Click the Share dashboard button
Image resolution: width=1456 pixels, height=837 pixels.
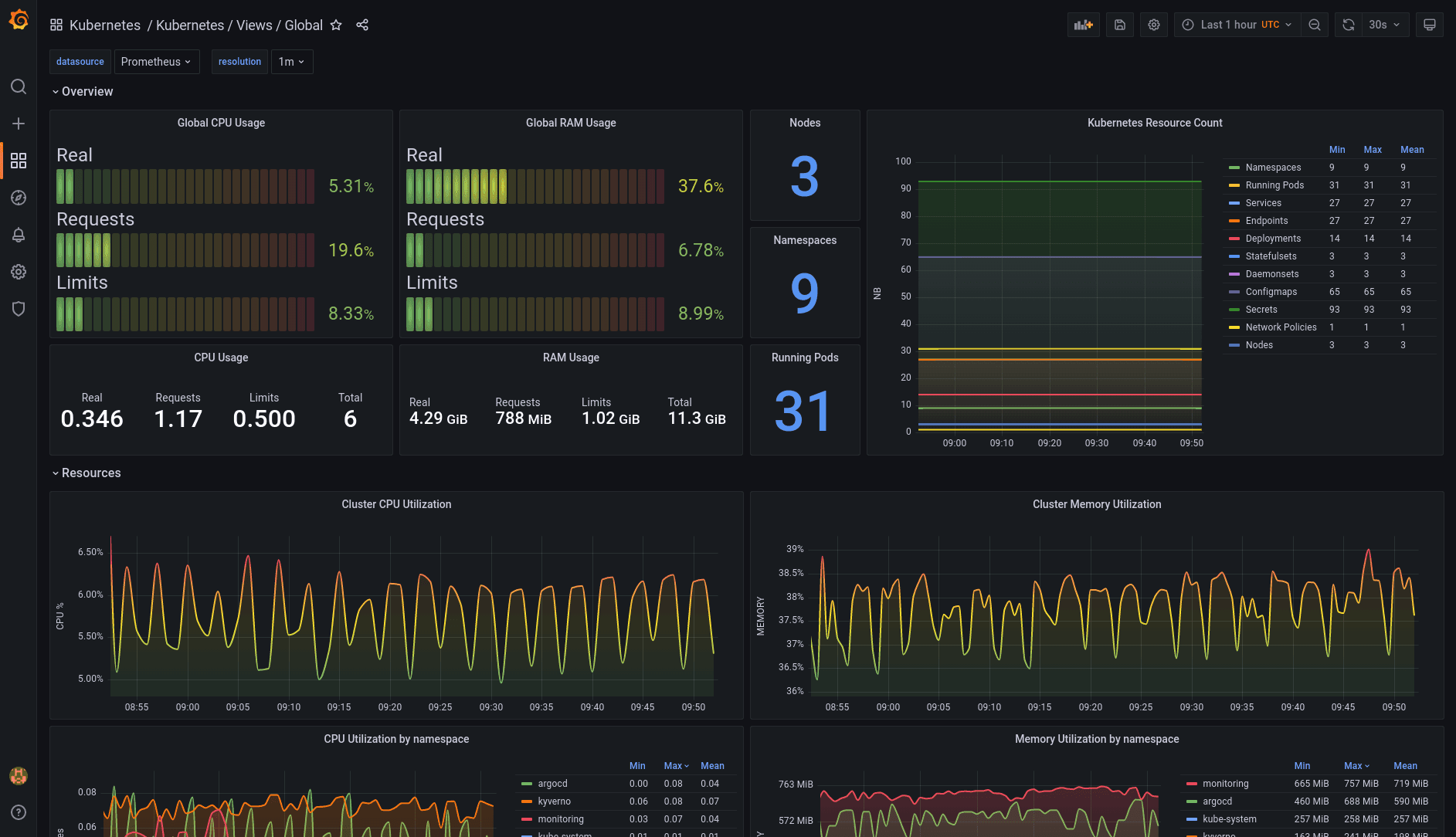(x=362, y=25)
